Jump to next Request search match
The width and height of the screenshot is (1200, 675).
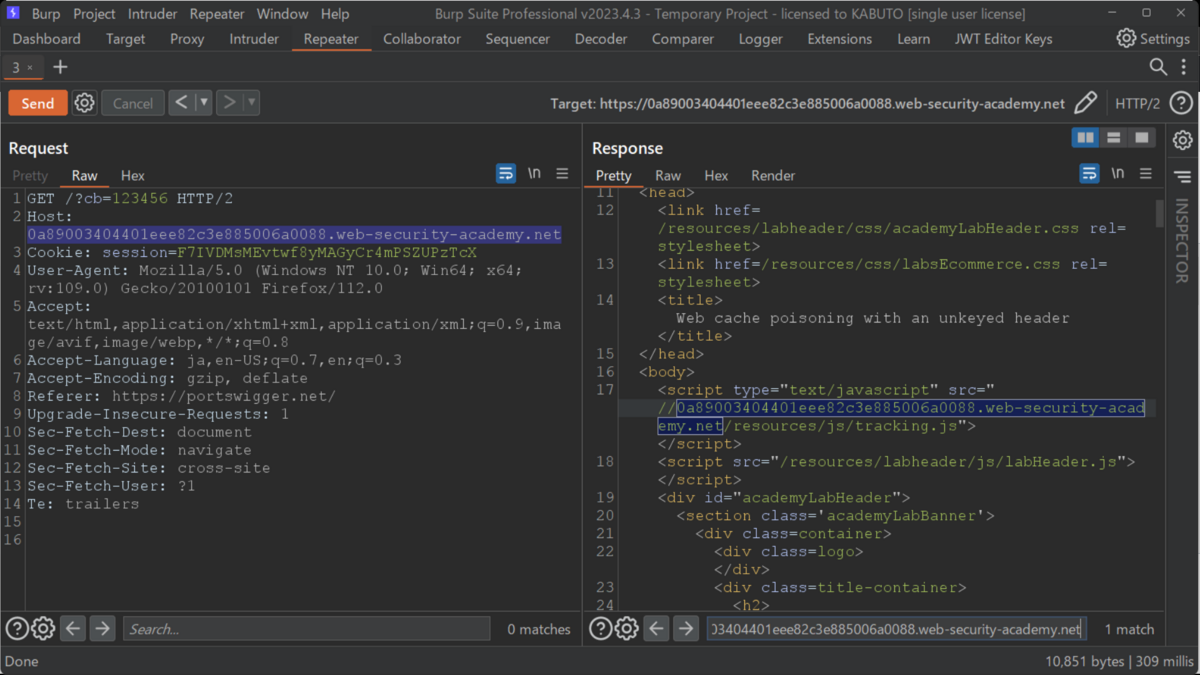[x=102, y=629]
